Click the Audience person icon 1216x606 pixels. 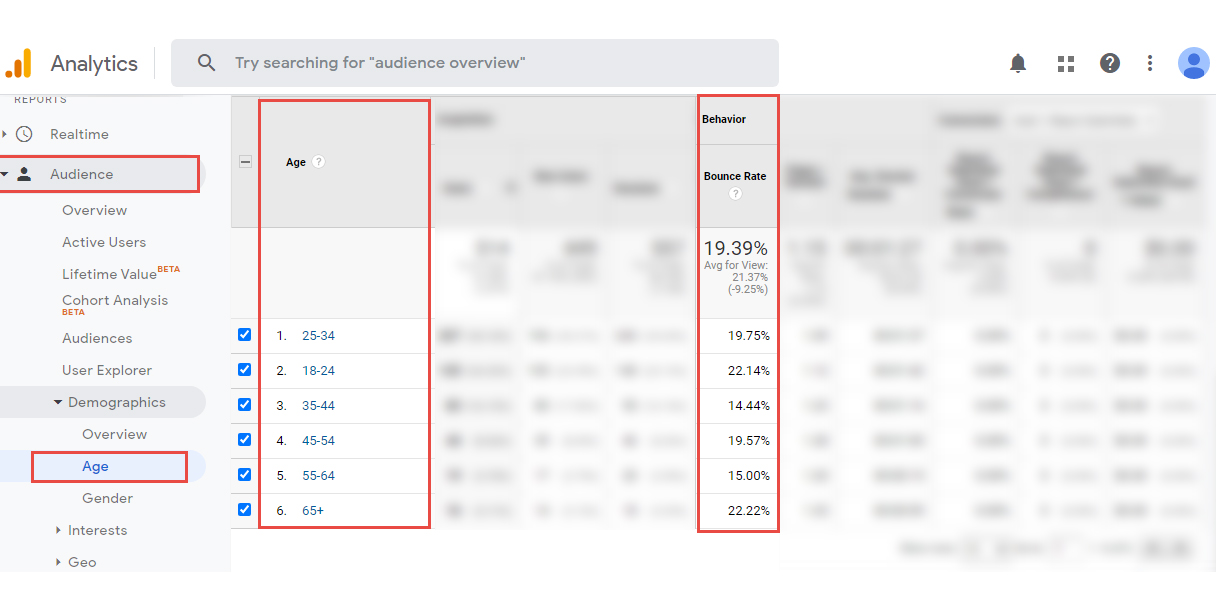point(25,174)
